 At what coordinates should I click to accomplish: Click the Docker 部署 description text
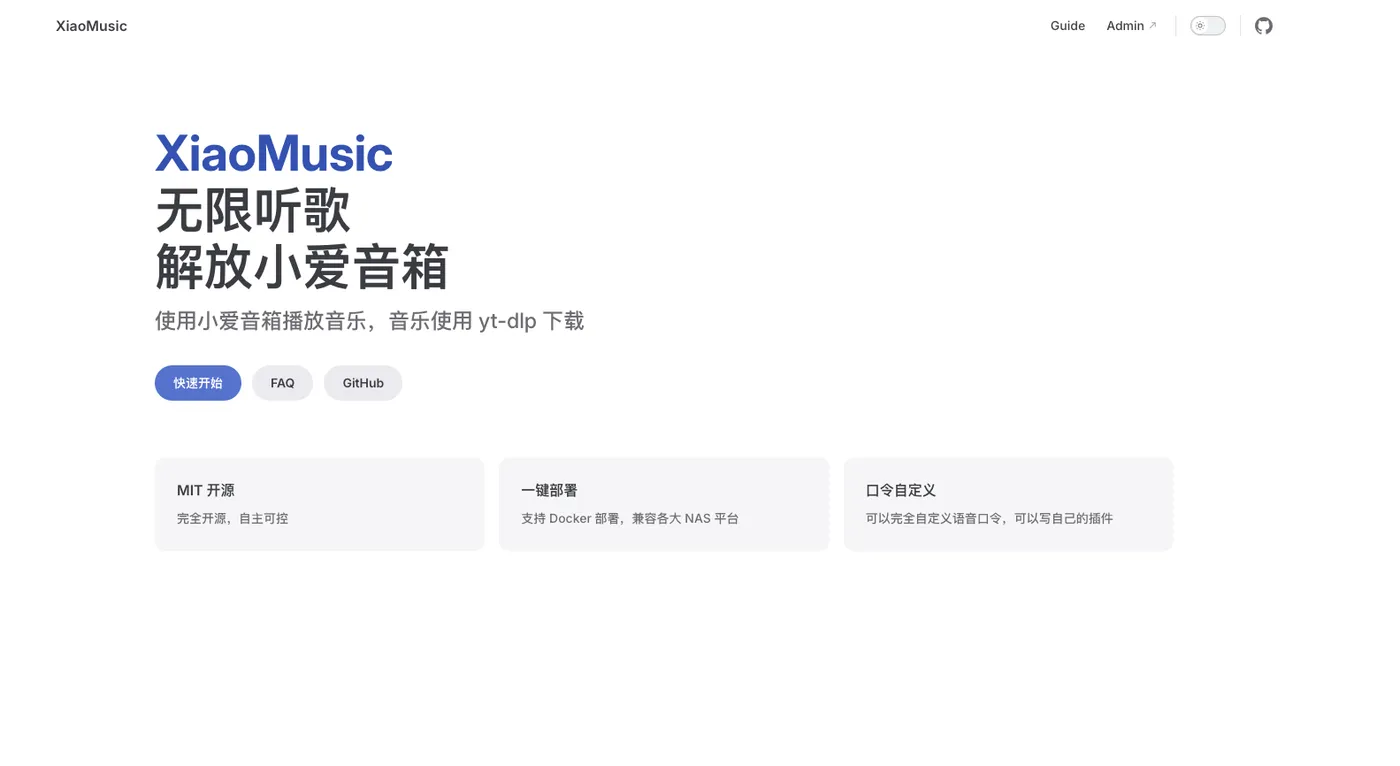pyautogui.click(x=630, y=518)
